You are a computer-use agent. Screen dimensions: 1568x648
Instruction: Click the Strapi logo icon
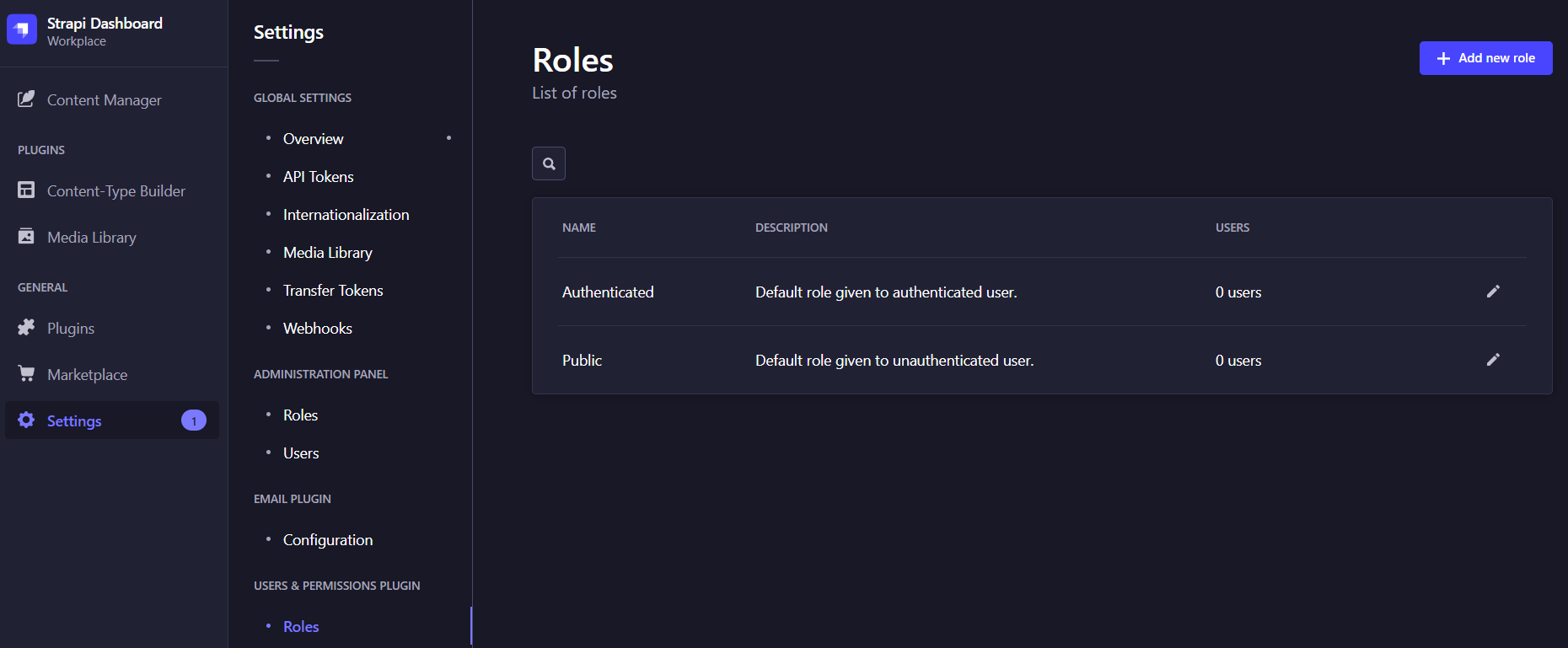click(x=22, y=29)
